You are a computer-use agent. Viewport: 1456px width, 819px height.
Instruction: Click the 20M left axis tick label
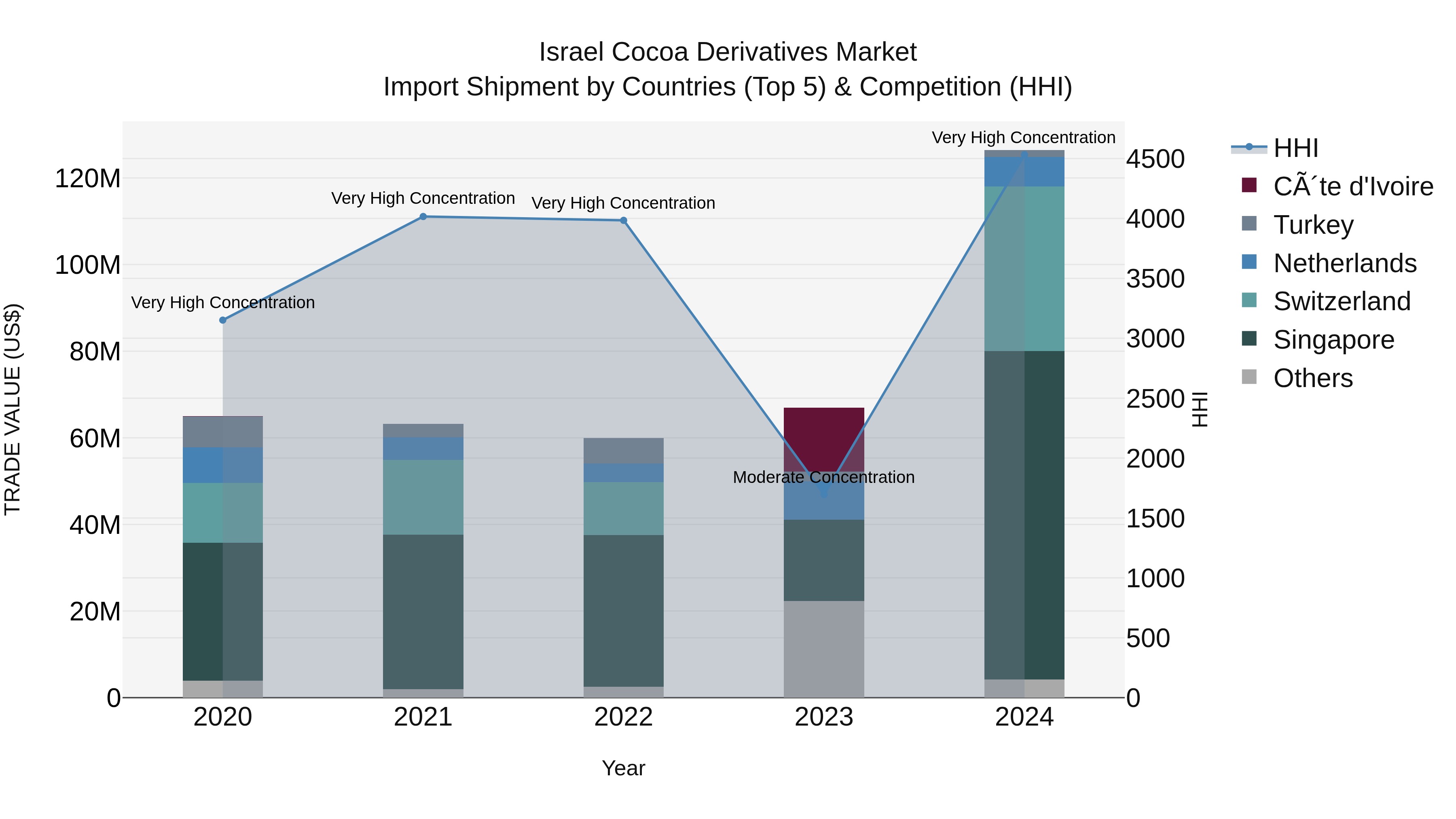click(x=95, y=612)
